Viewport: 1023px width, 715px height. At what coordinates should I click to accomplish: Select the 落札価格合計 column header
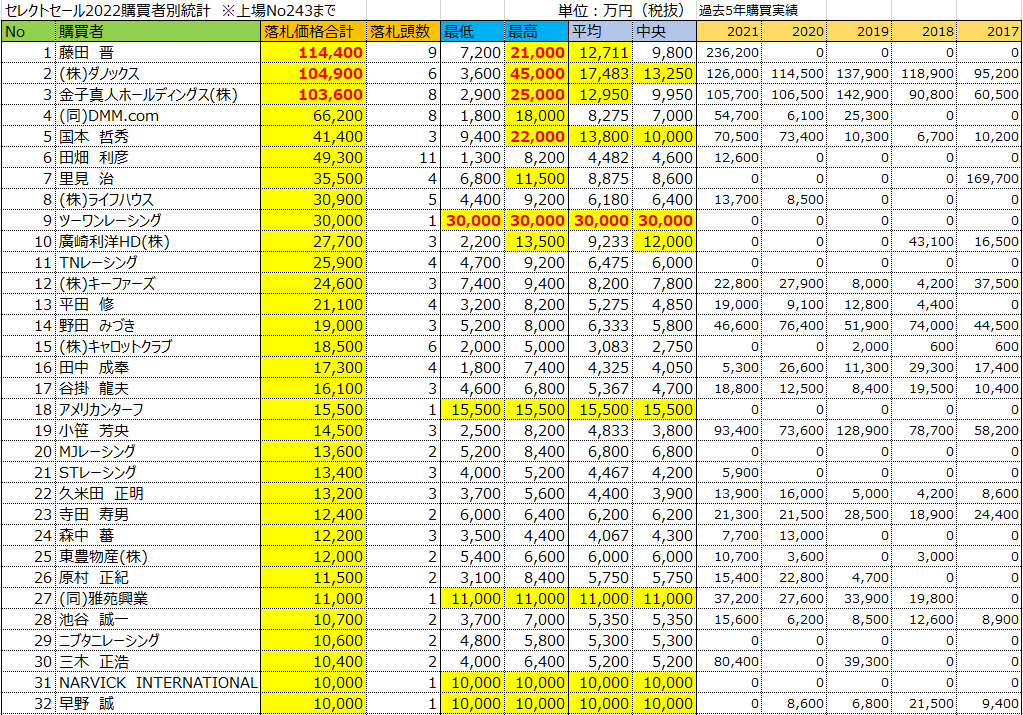[313, 31]
